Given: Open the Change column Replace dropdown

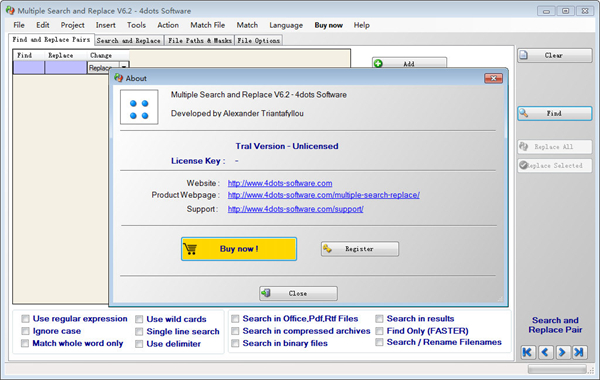Looking at the screenshot, I should click(124, 67).
